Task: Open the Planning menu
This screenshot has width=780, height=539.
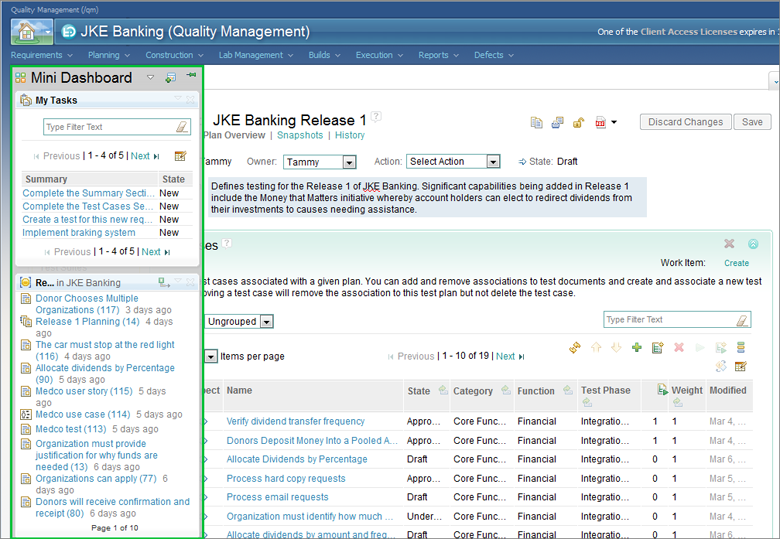Action: pyautogui.click(x=108, y=55)
